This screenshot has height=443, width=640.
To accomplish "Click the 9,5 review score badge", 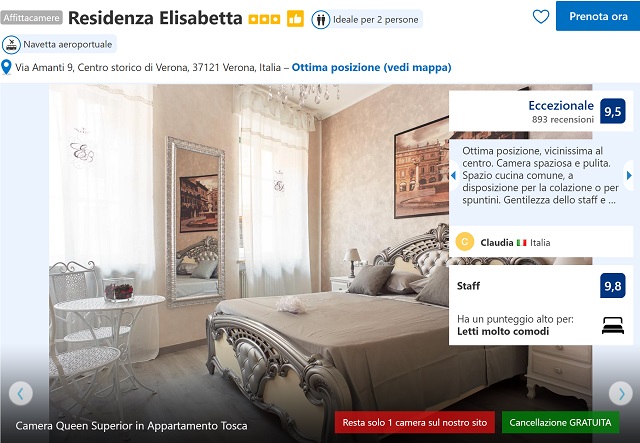I will pos(613,111).
